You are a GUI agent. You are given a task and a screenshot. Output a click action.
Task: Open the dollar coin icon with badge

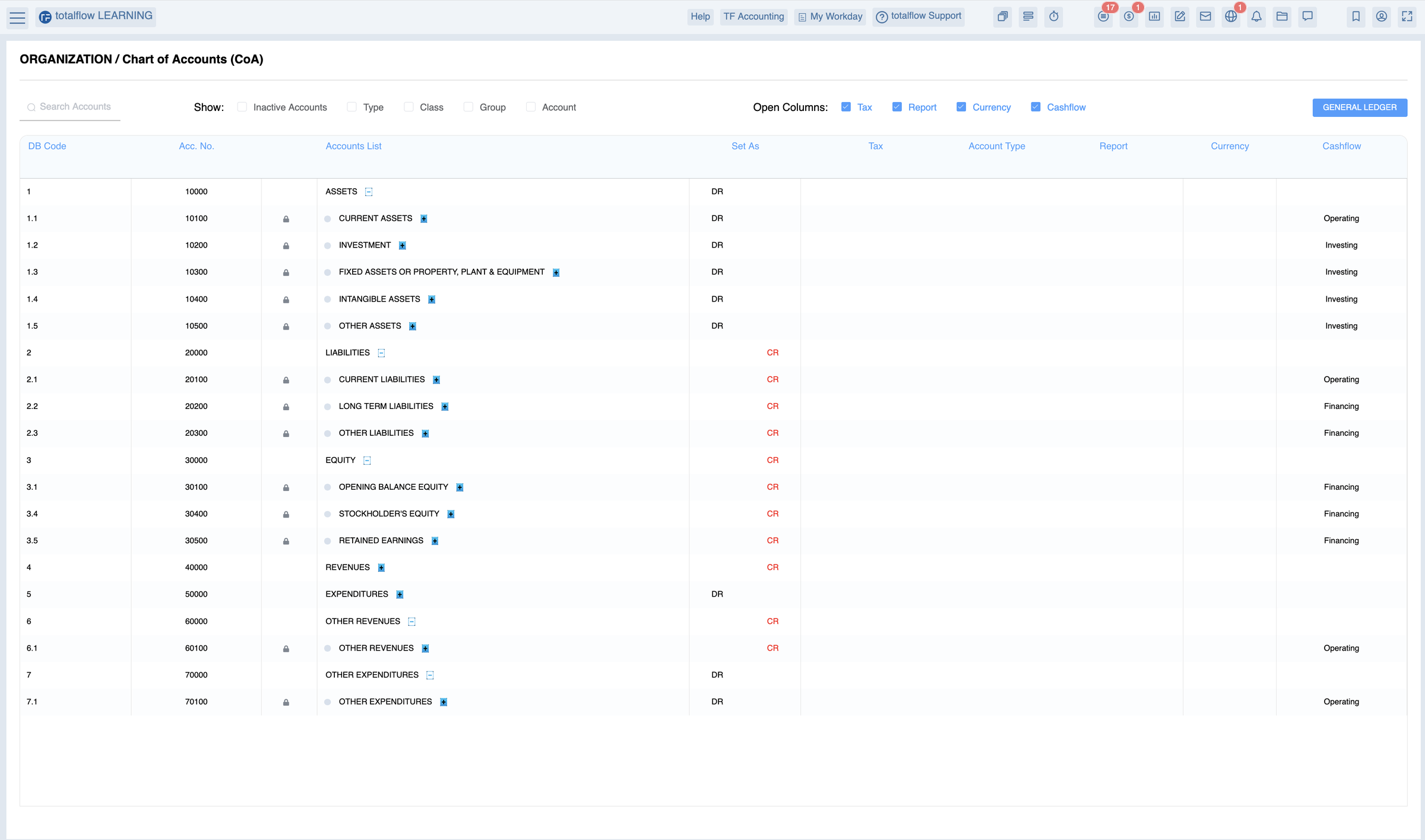point(1129,17)
